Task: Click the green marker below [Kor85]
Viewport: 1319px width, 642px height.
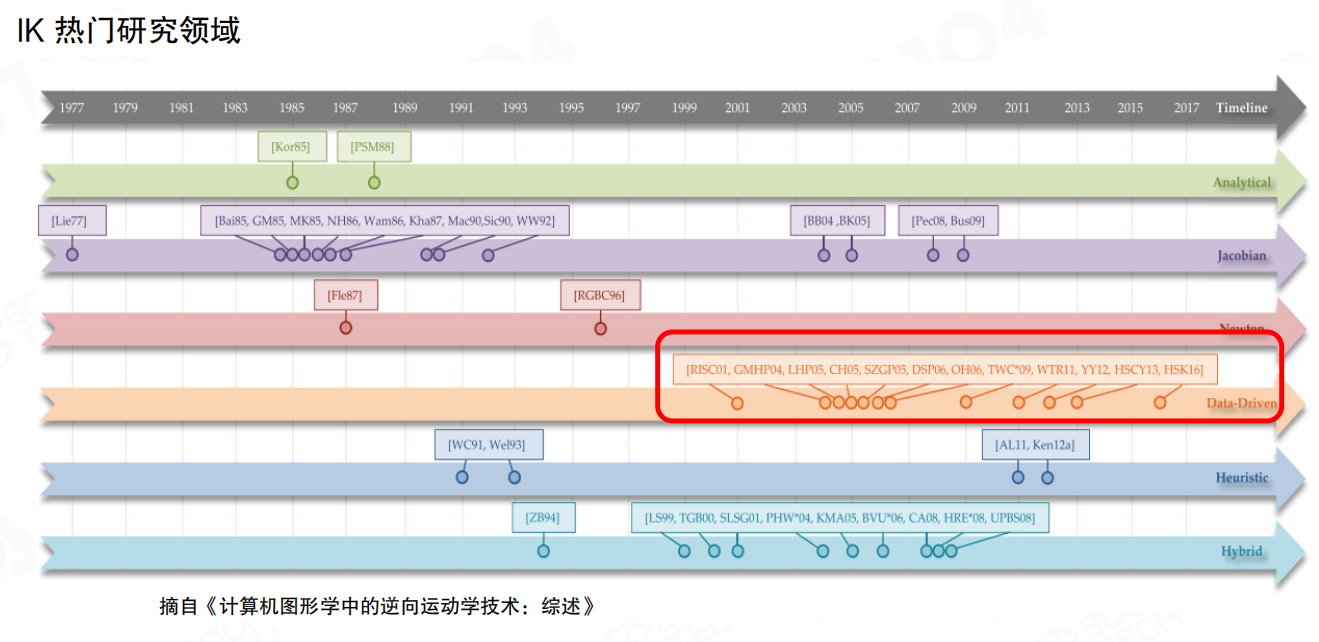Action: point(292,182)
